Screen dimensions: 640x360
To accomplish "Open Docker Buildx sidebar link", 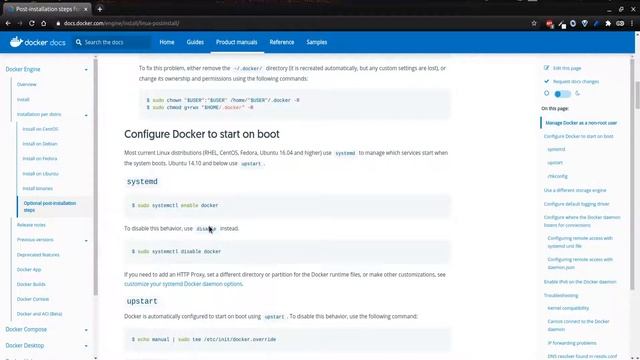I will (31, 284).
